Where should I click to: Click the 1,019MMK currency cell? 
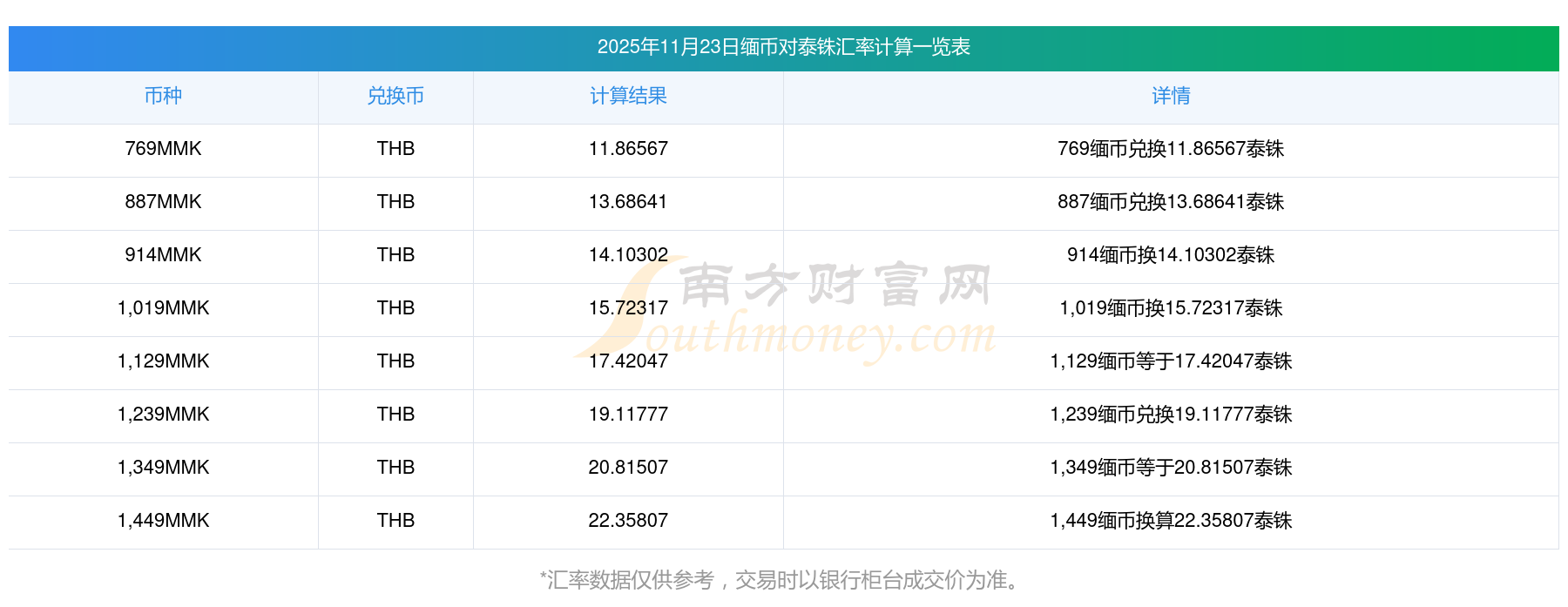click(x=163, y=308)
